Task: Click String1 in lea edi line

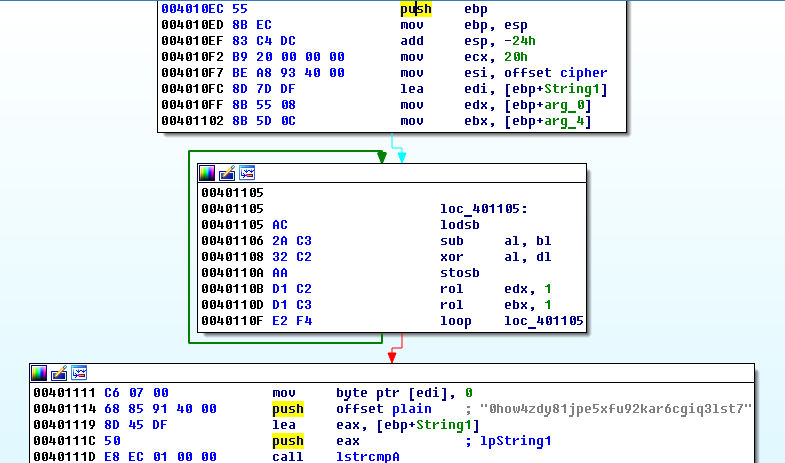Action: (572, 89)
